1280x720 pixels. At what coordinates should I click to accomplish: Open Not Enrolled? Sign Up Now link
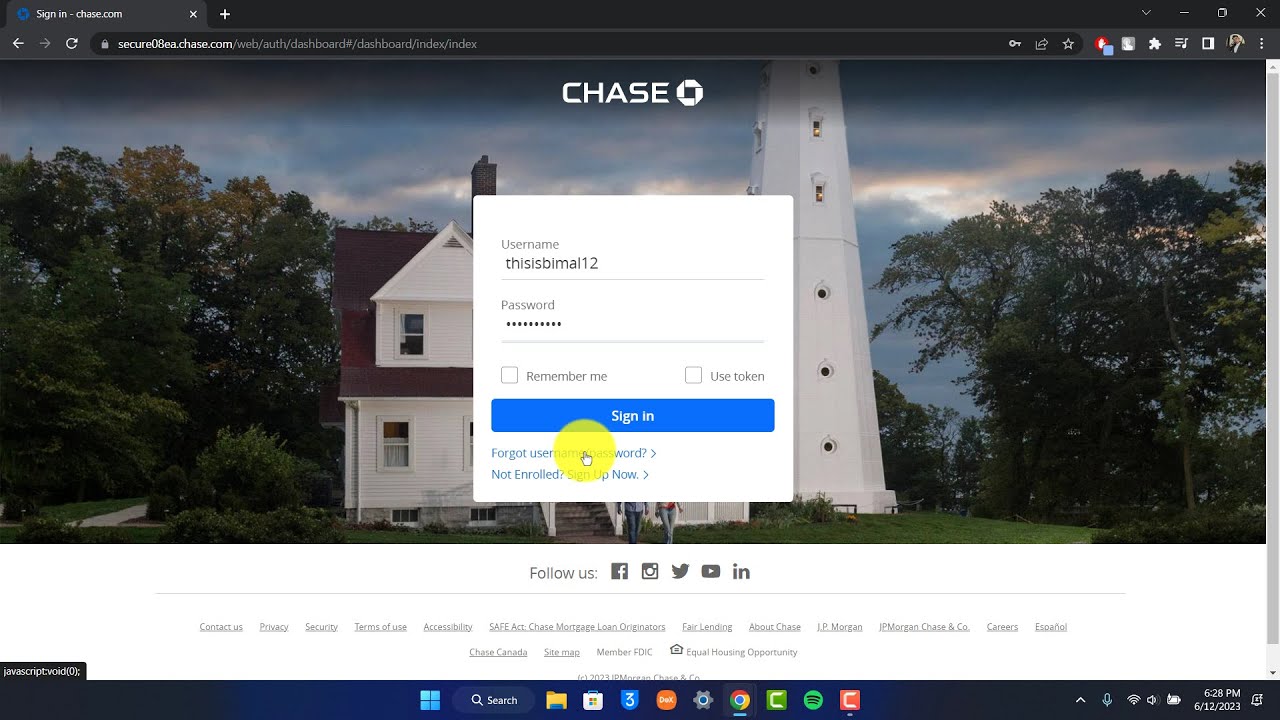tap(570, 474)
